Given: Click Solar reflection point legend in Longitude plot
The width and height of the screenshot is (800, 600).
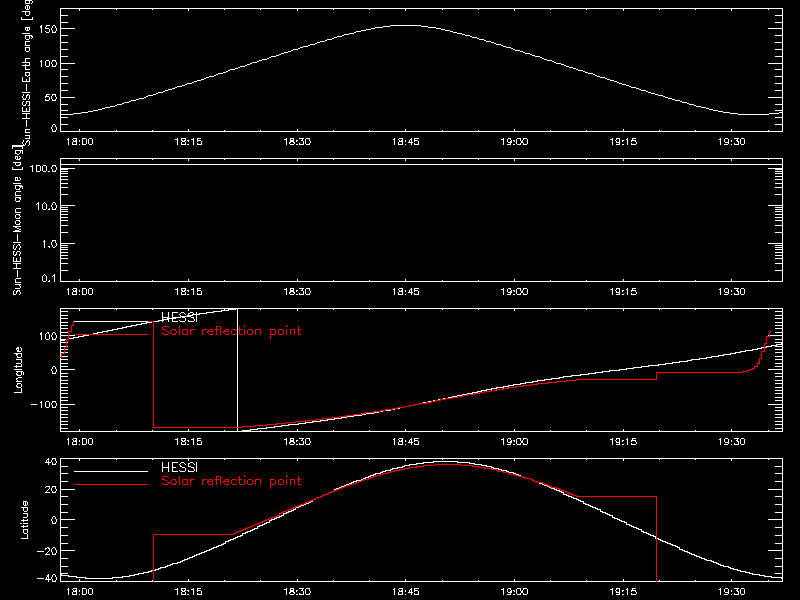Looking at the screenshot, I should click(x=231, y=331).
